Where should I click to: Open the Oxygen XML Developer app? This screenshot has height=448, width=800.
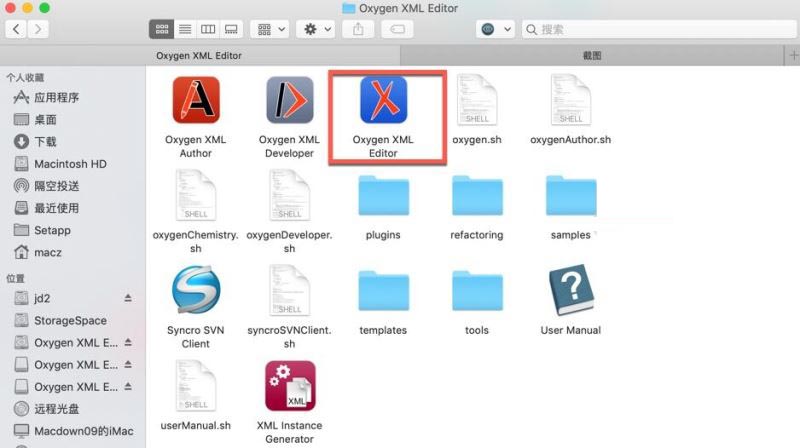tap(290, 100)
